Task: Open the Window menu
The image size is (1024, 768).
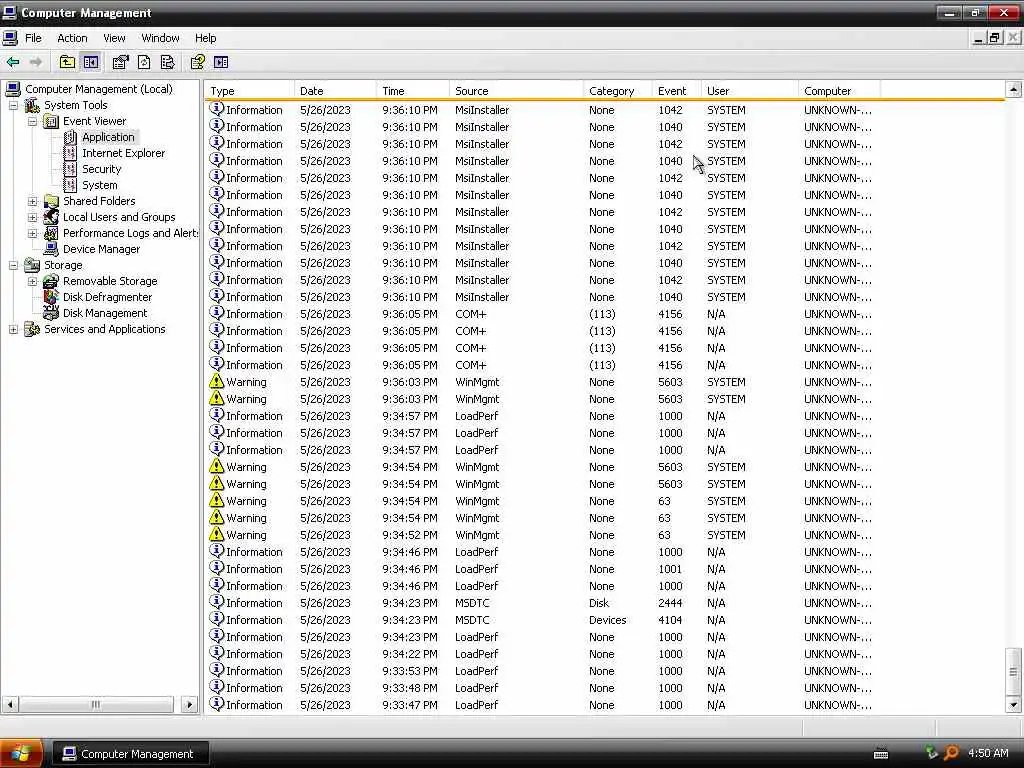Action: click(160, 38)
